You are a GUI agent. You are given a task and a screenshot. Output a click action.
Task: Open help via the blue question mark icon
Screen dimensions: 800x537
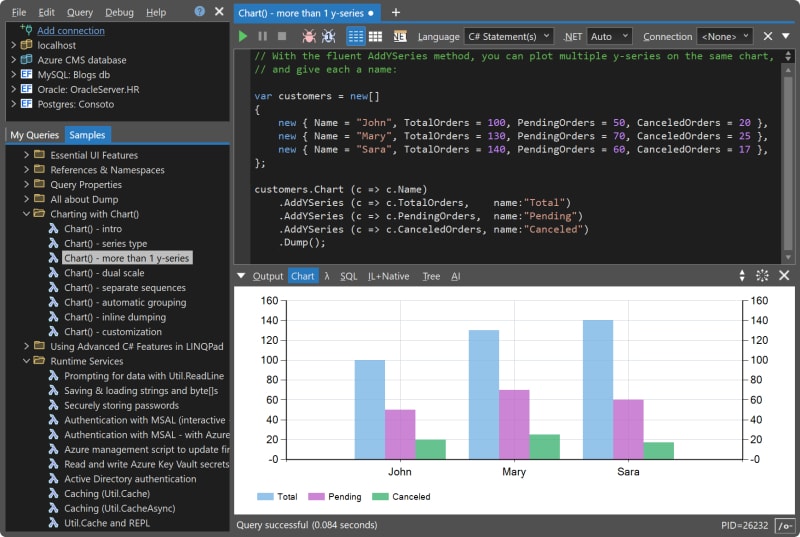pos(199,12)
